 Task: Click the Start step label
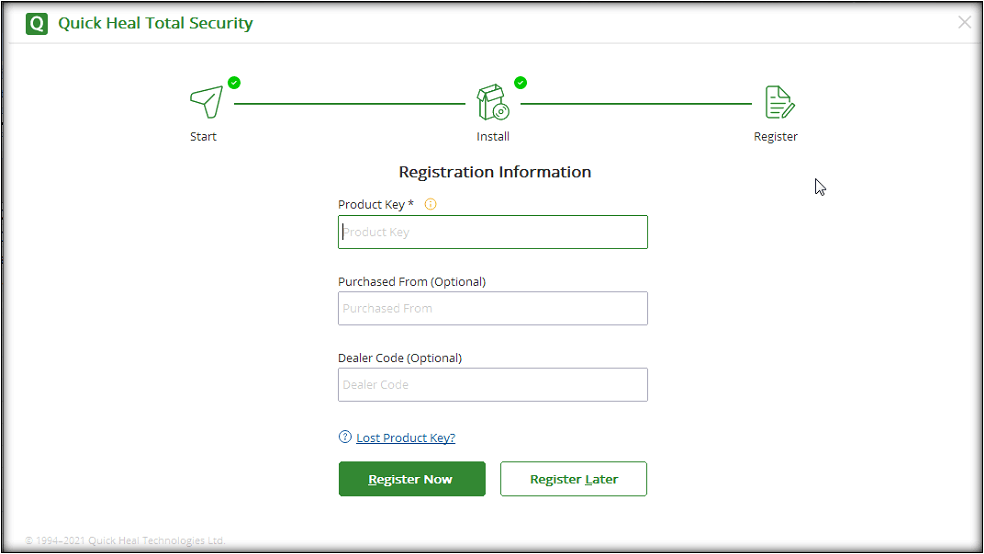[x=203, y=137]
